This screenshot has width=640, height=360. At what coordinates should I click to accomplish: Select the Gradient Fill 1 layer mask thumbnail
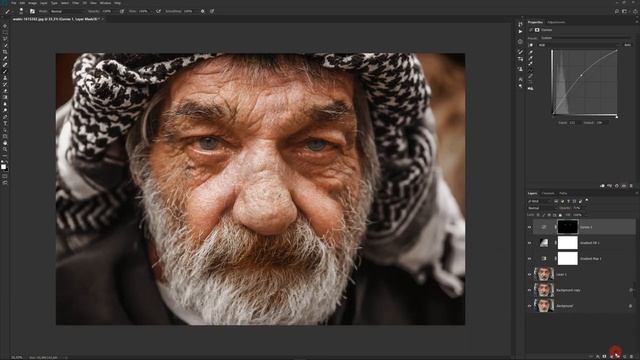pos(568,243)
